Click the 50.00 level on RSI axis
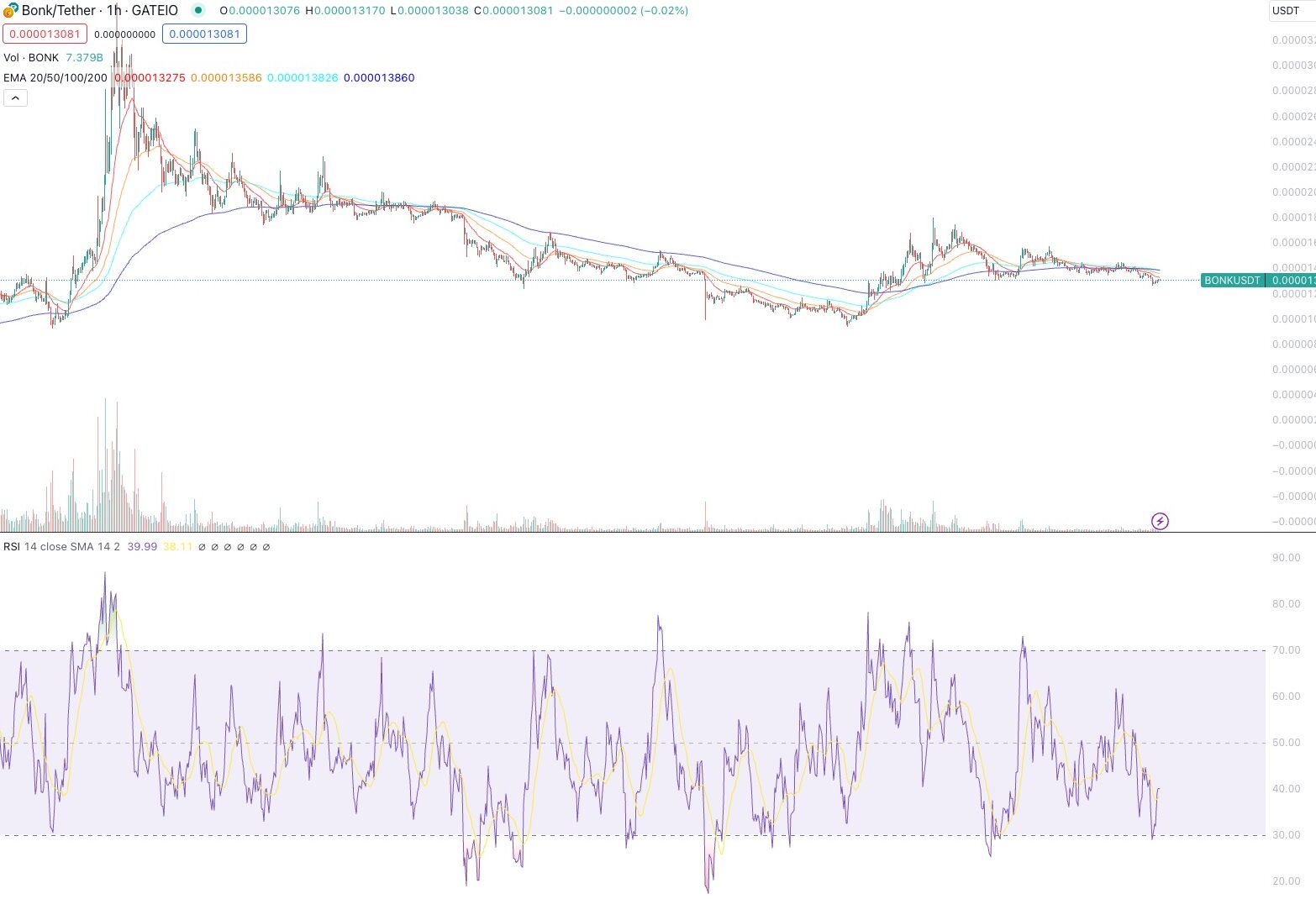Image resolution: width=1316 pixels, height=899 pixels. 1286,743
